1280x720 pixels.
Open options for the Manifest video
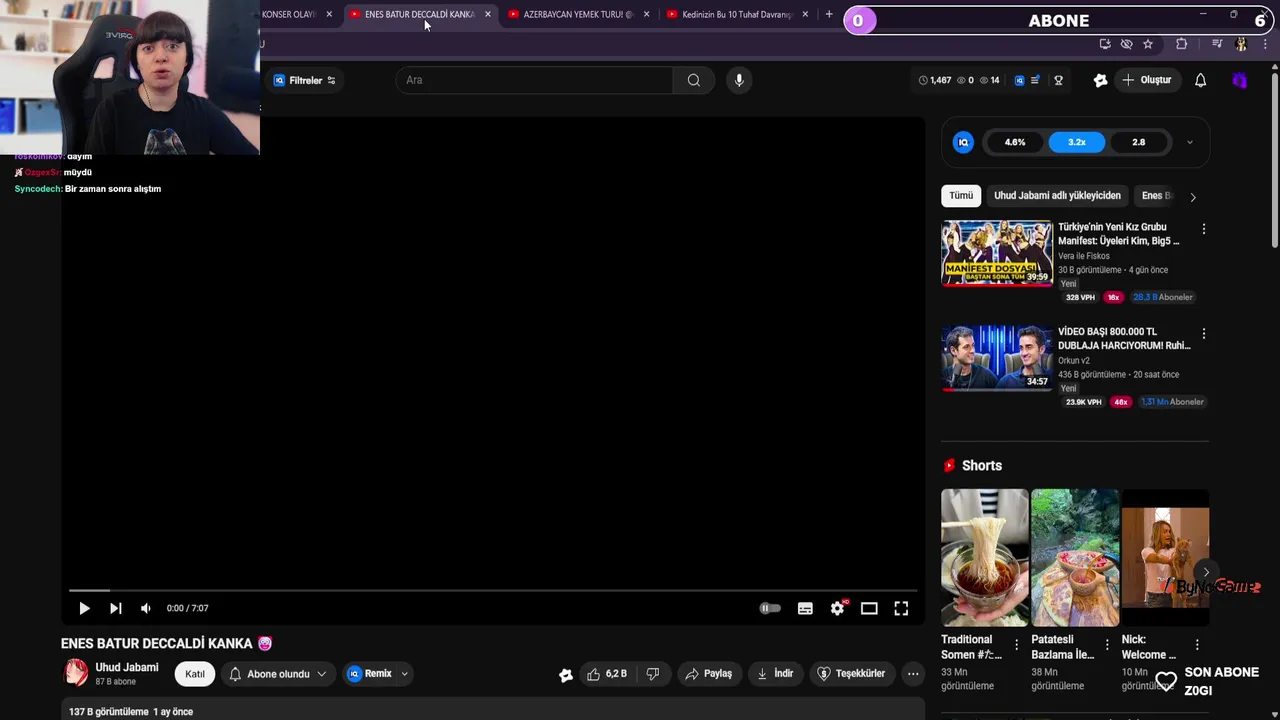(1204, 229)
